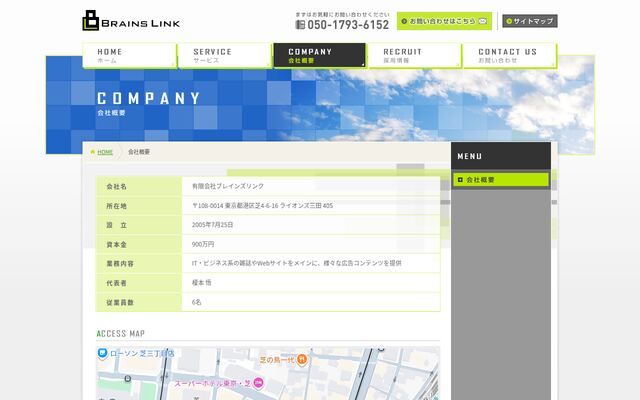Viewport: 640px width, 400px height.
Task: Click the ローソン芝三丁目店 map pin
Action: tap(102, 353)
